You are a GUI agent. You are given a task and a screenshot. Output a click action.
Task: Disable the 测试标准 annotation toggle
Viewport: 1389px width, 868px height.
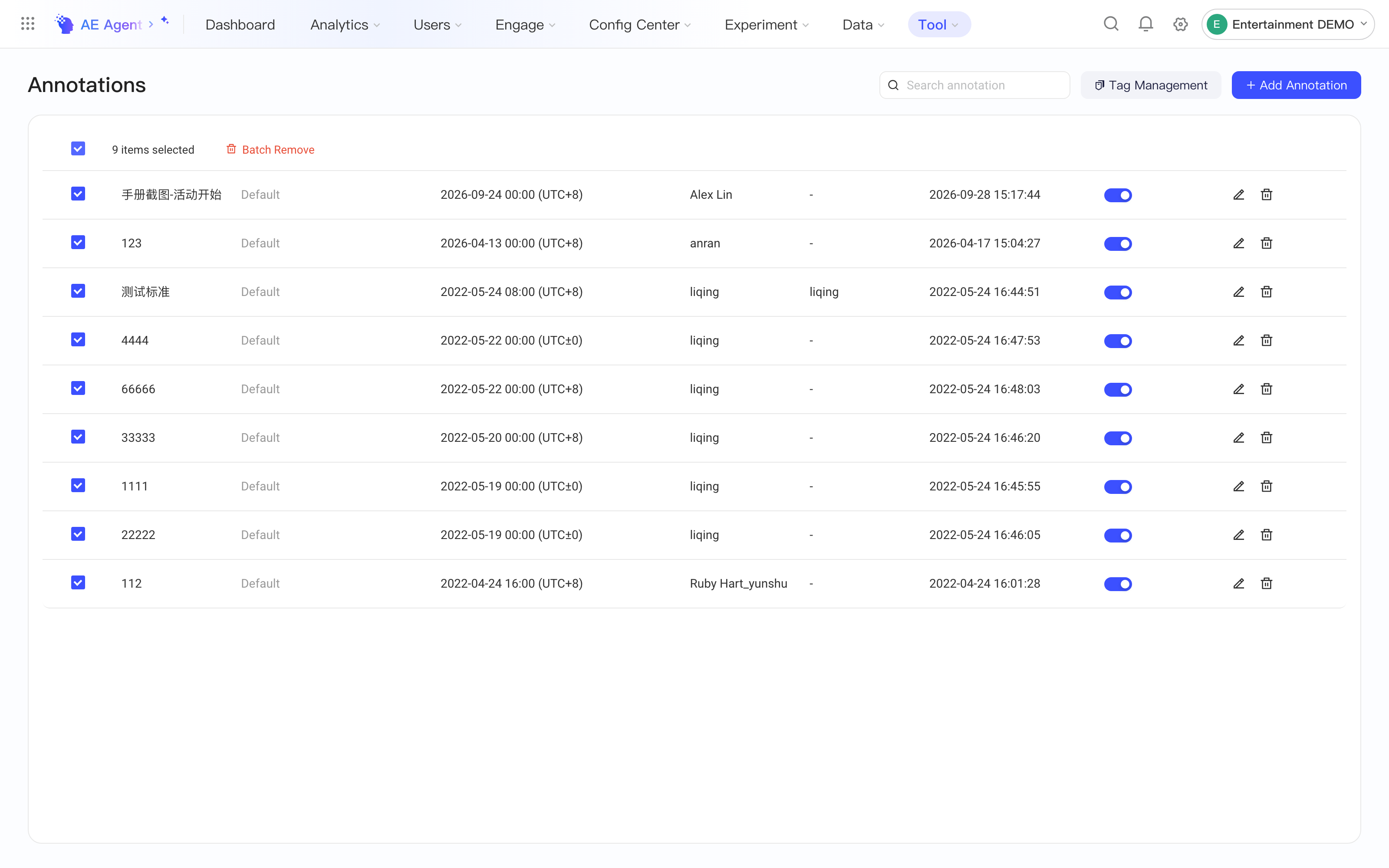[x=1118, y=292]
